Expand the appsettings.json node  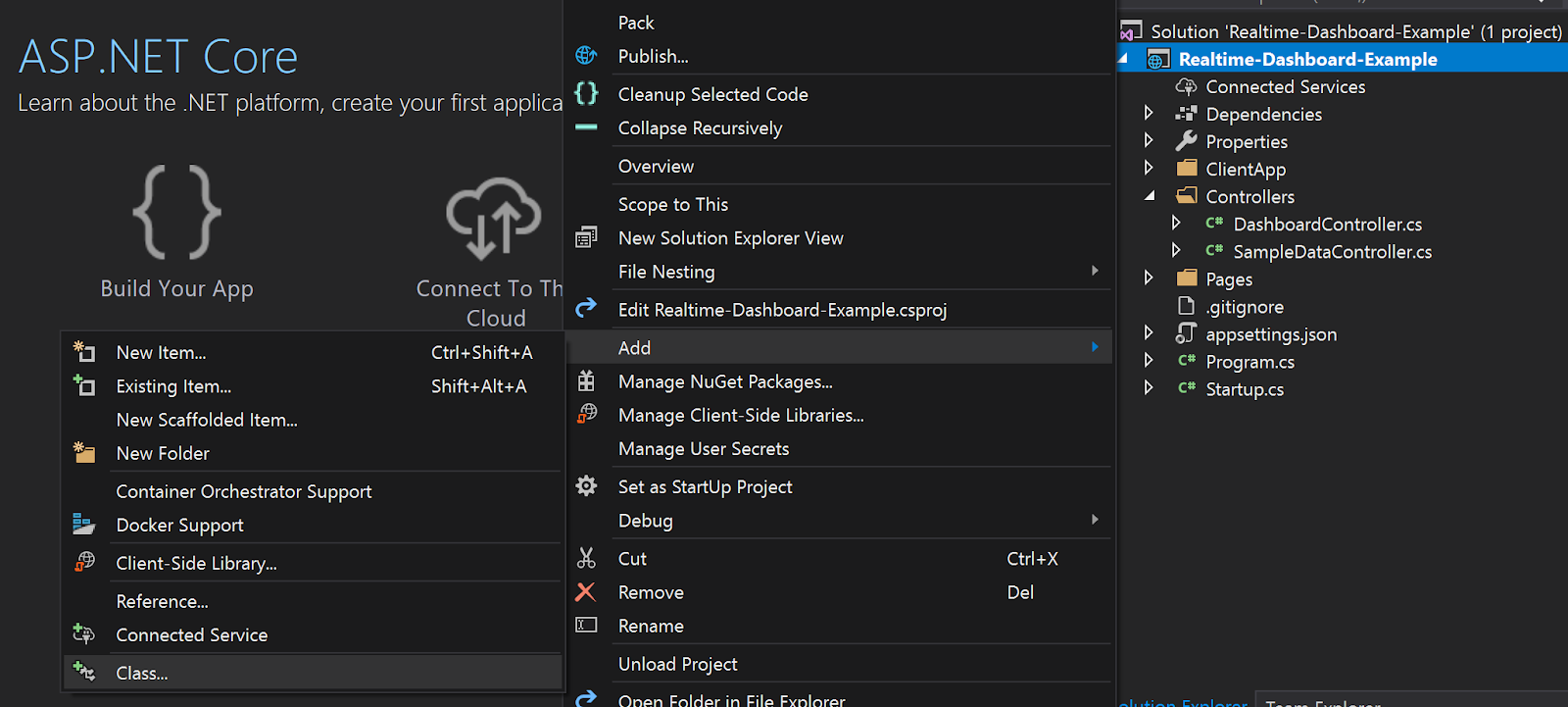1149,332
